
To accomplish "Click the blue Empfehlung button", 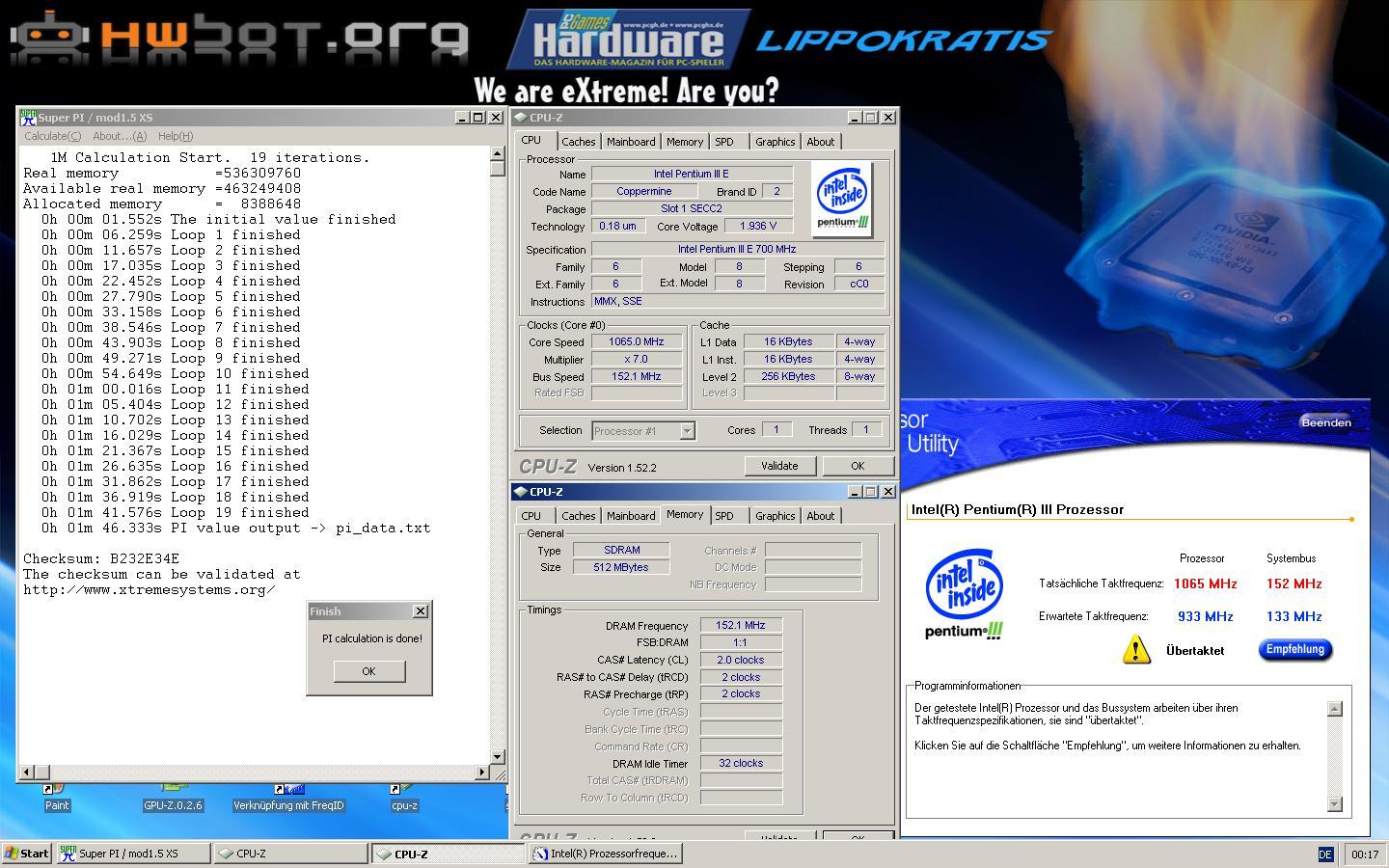I will (x=1294, y=649).
